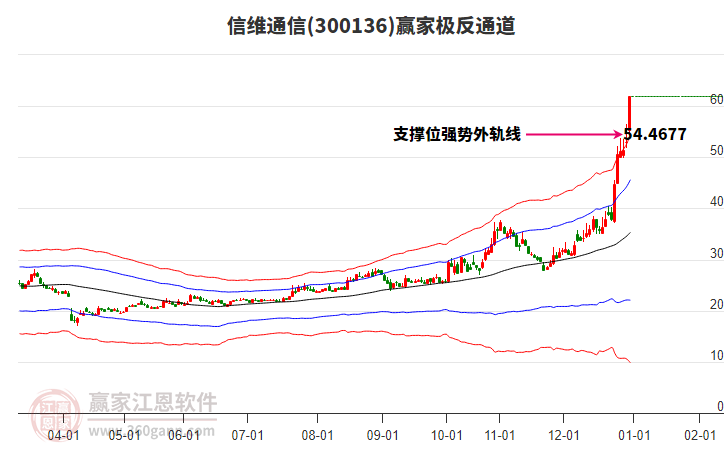
Task: Click the x-axis date 01-01
Action: click(633, 435)
